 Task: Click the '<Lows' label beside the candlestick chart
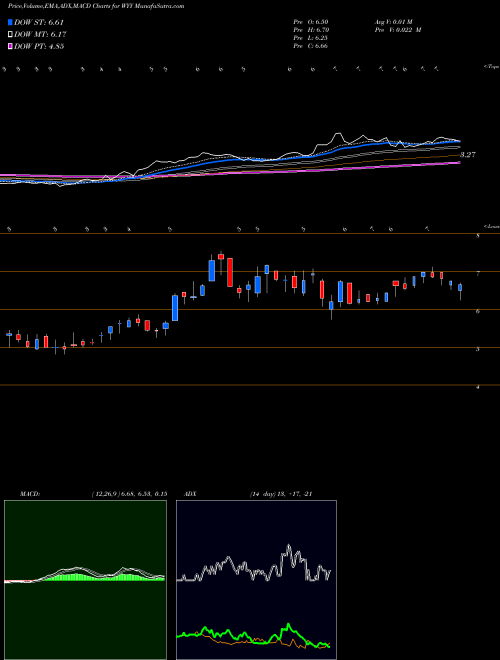[492, 226]
